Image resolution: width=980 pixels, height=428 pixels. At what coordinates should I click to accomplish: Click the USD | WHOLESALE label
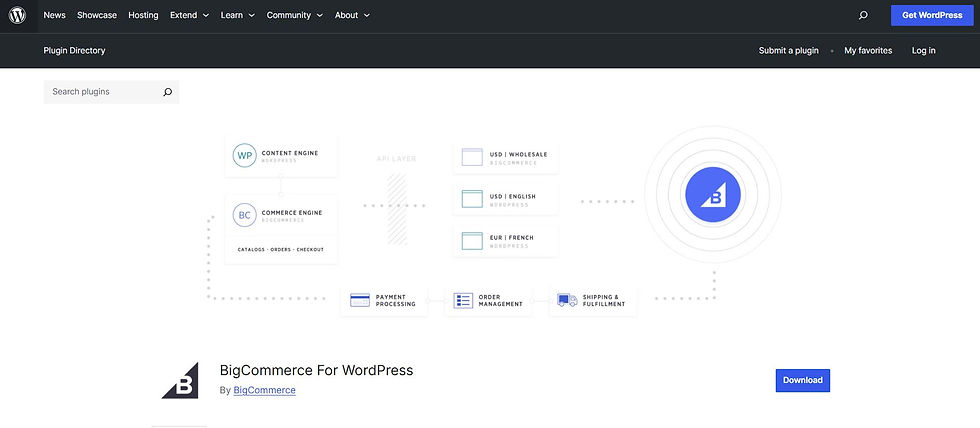coord(519,154)
